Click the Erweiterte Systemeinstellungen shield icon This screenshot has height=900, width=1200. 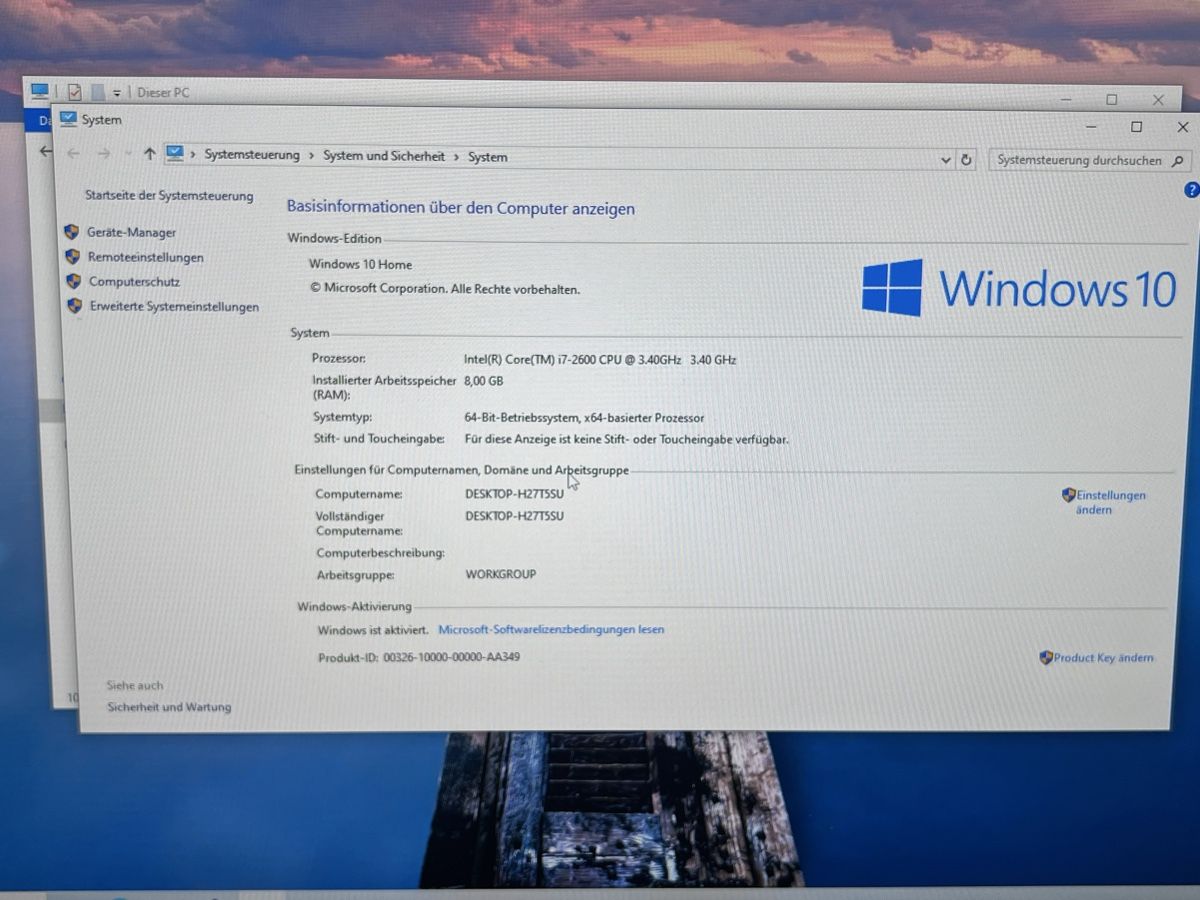point(74,306)
